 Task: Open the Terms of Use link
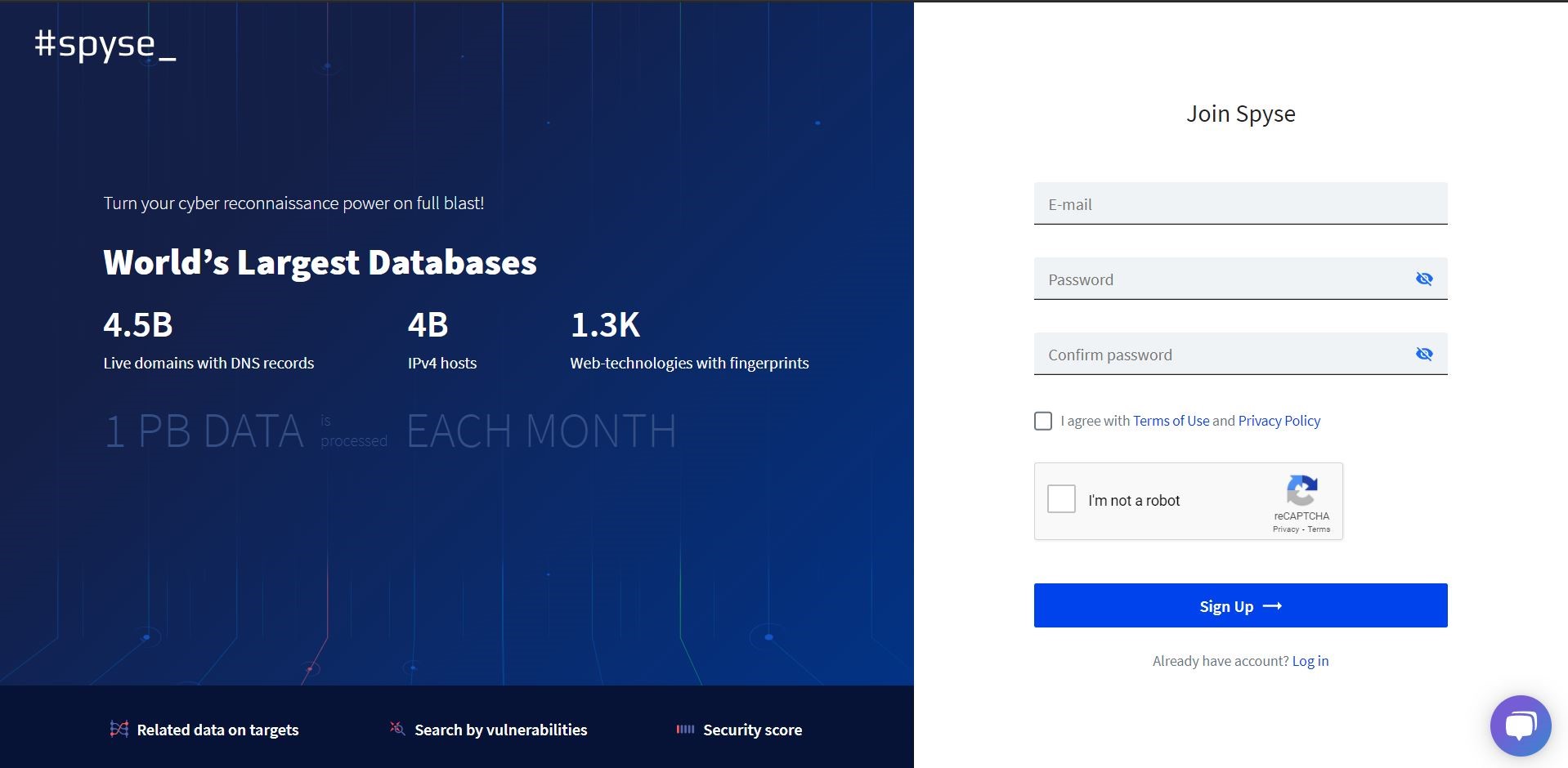[x=1171, y=421]
